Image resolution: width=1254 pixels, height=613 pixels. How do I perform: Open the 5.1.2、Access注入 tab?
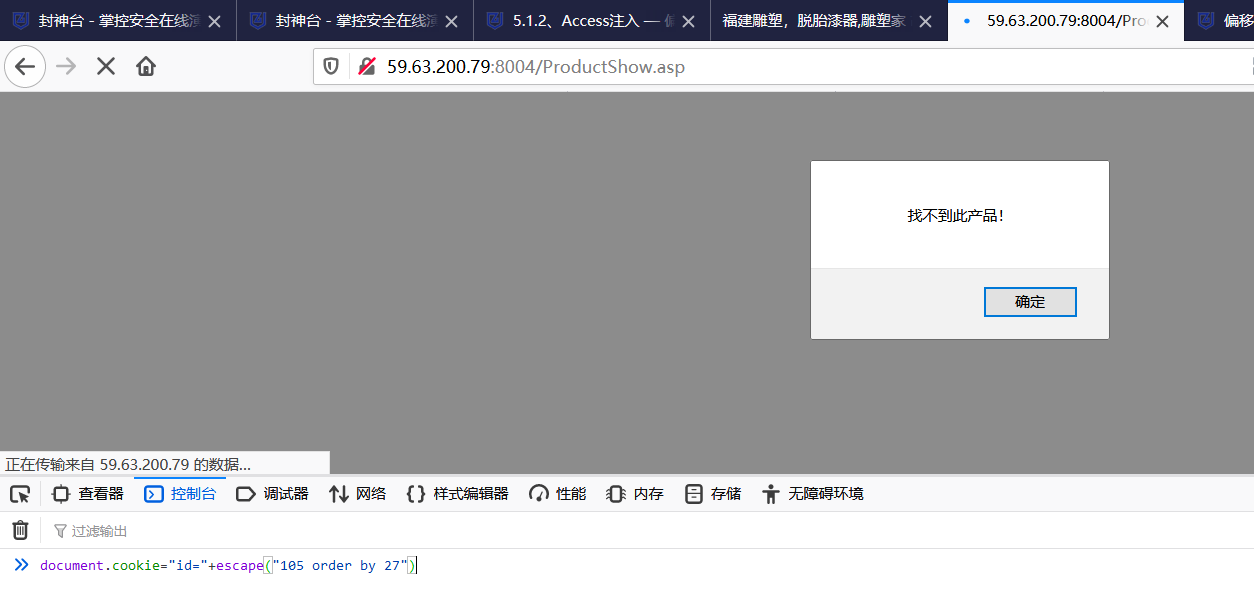tap(592, 21)
